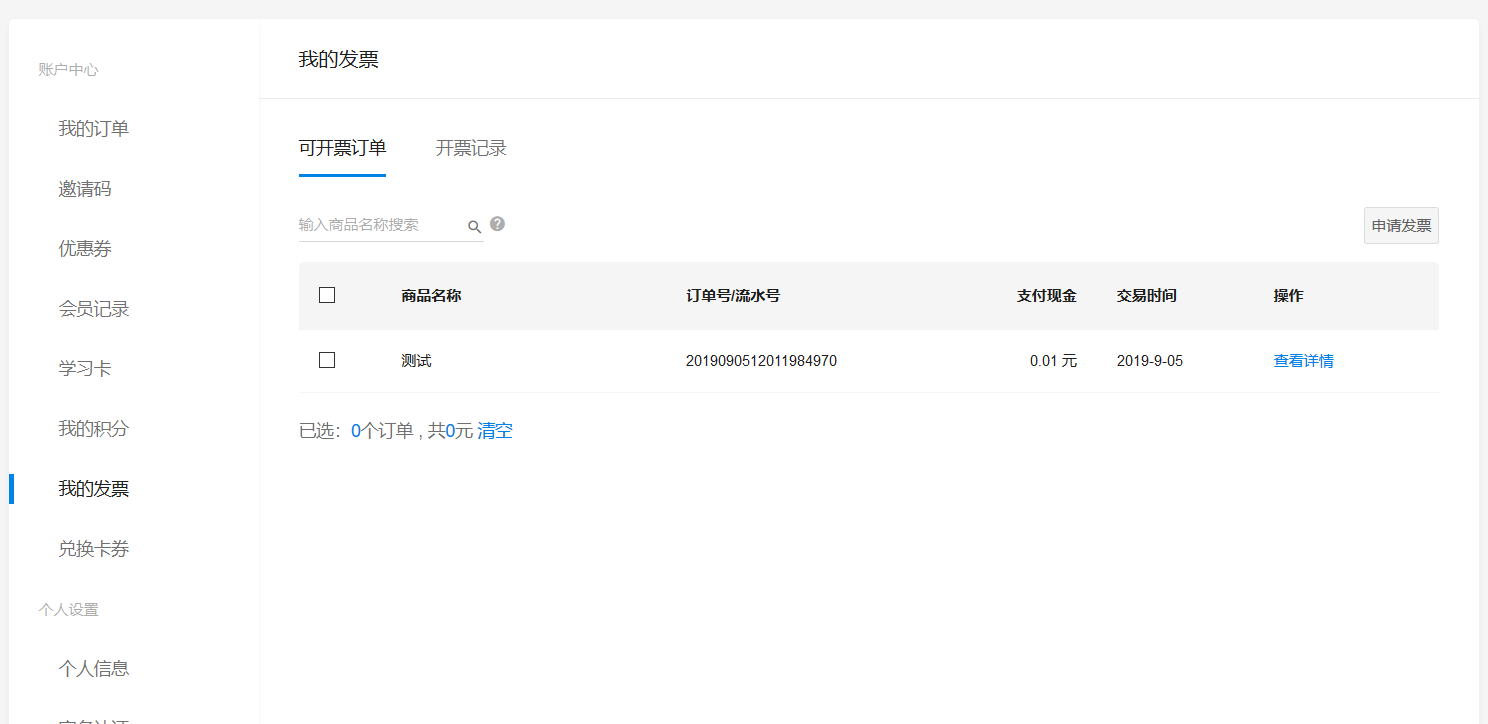Focus the 输入商品名称搜索 search field

[380, 225]
